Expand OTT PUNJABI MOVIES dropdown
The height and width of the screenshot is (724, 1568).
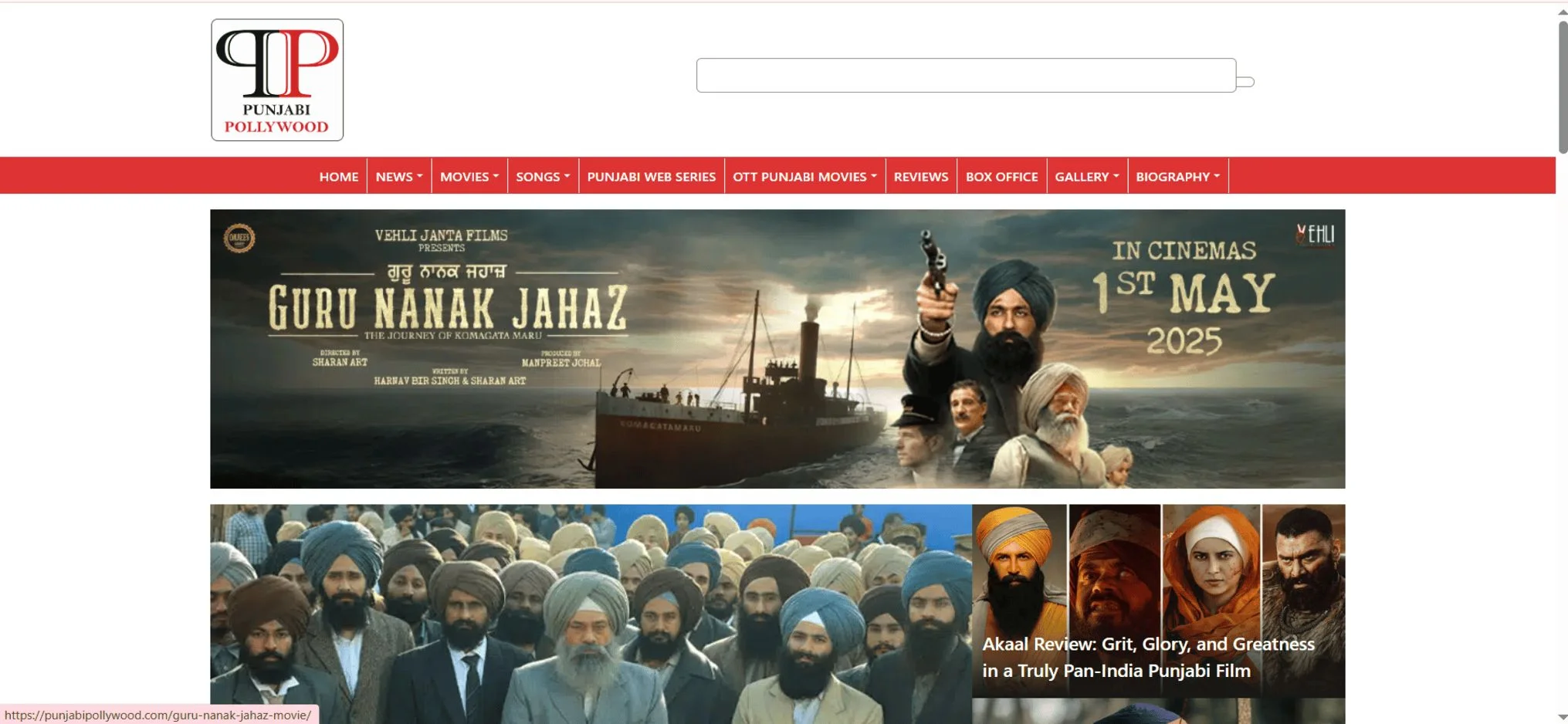pyautogui.click(x=804, y=176)
